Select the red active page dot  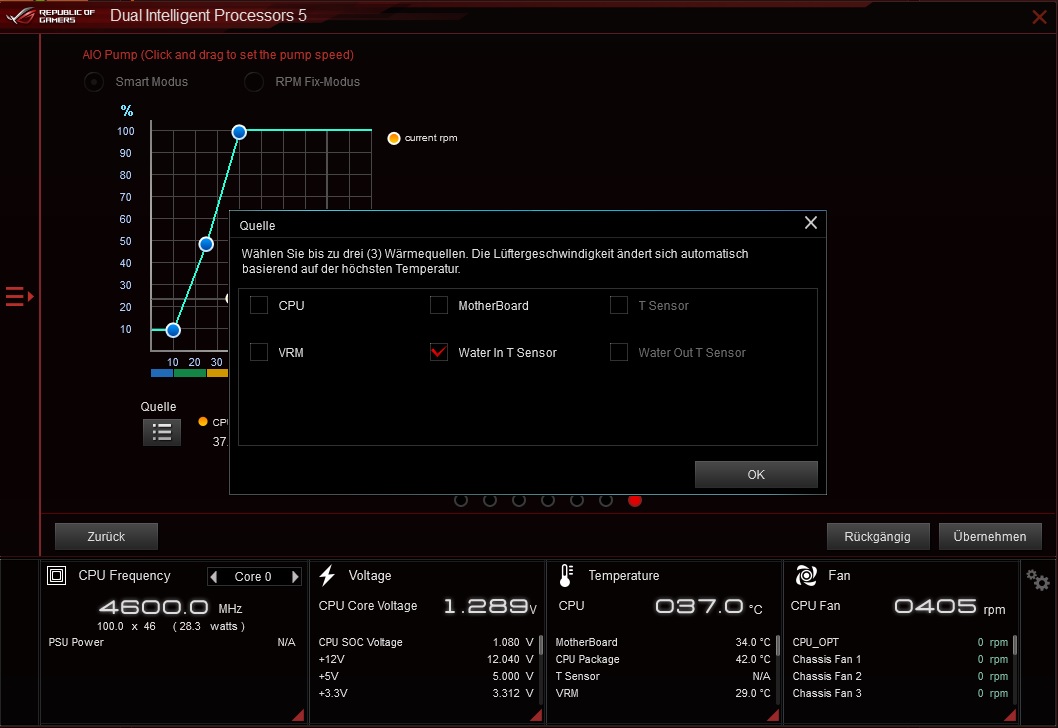click(635, 500)
